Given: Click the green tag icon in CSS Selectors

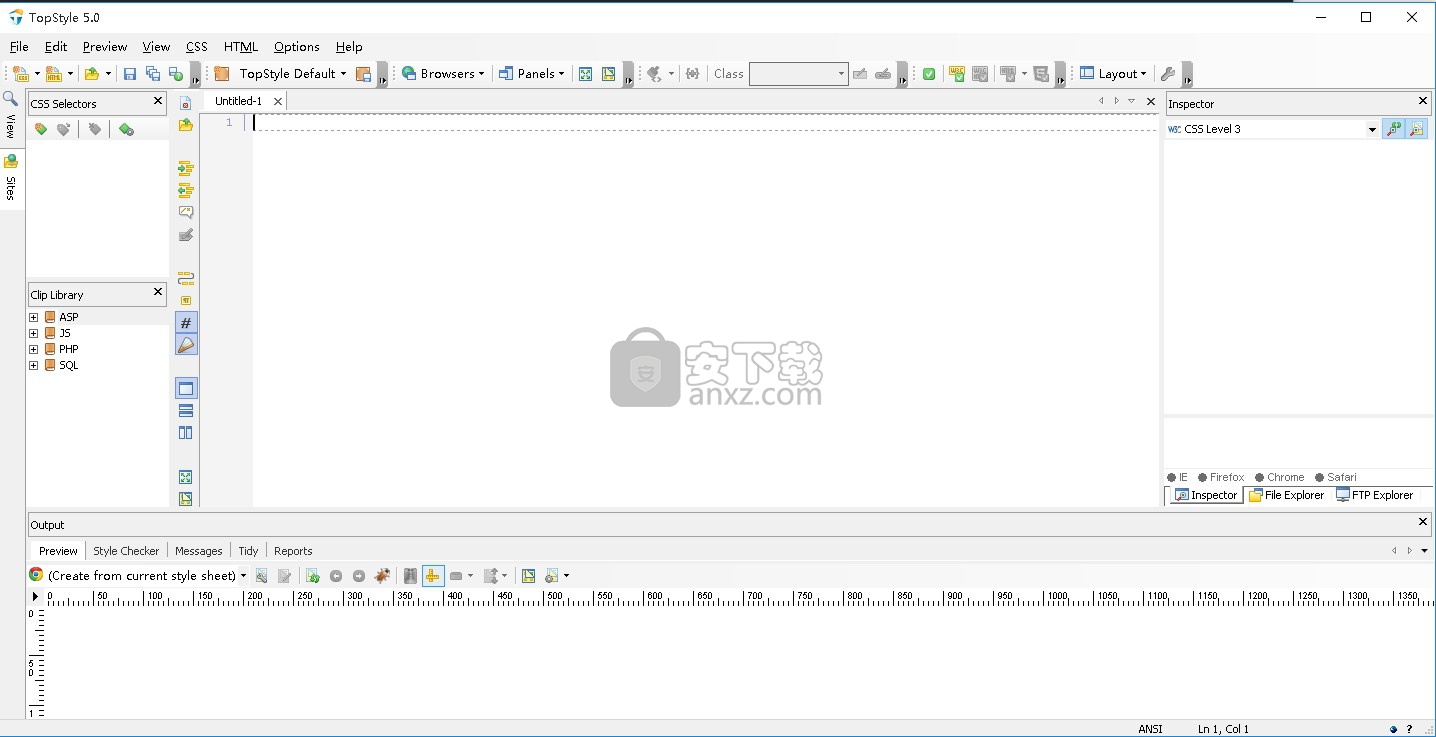Looking at the screenshot, I should tap(126, 129).
